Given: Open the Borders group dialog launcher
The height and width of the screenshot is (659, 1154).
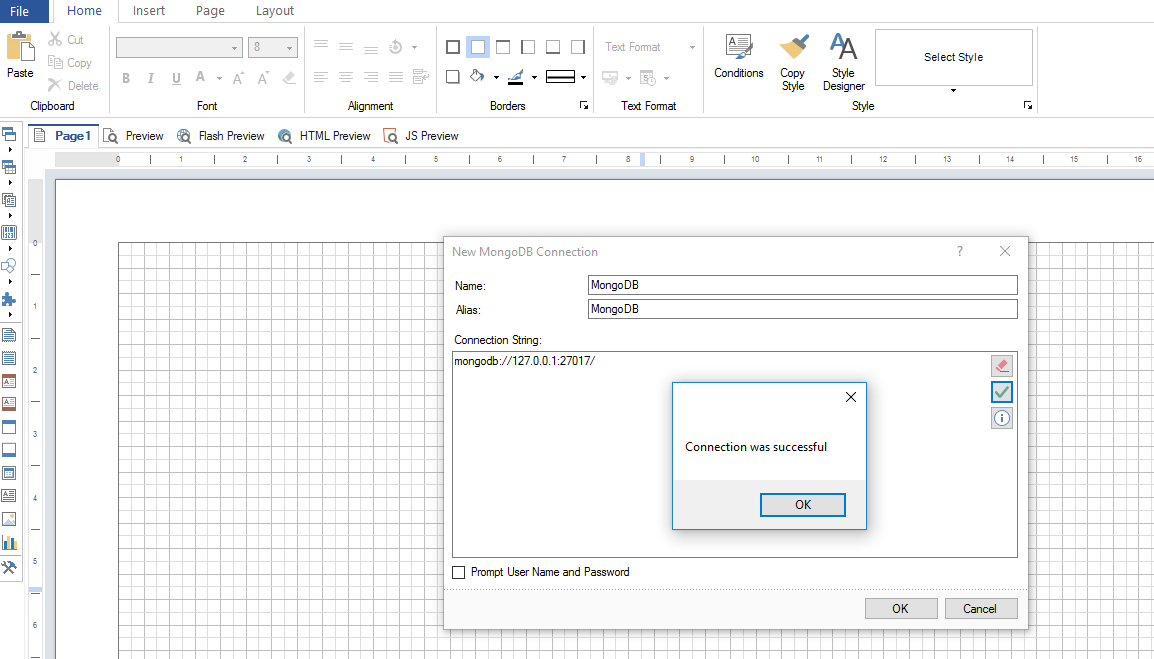Looking at the screenshot, I should pos(584,106).
